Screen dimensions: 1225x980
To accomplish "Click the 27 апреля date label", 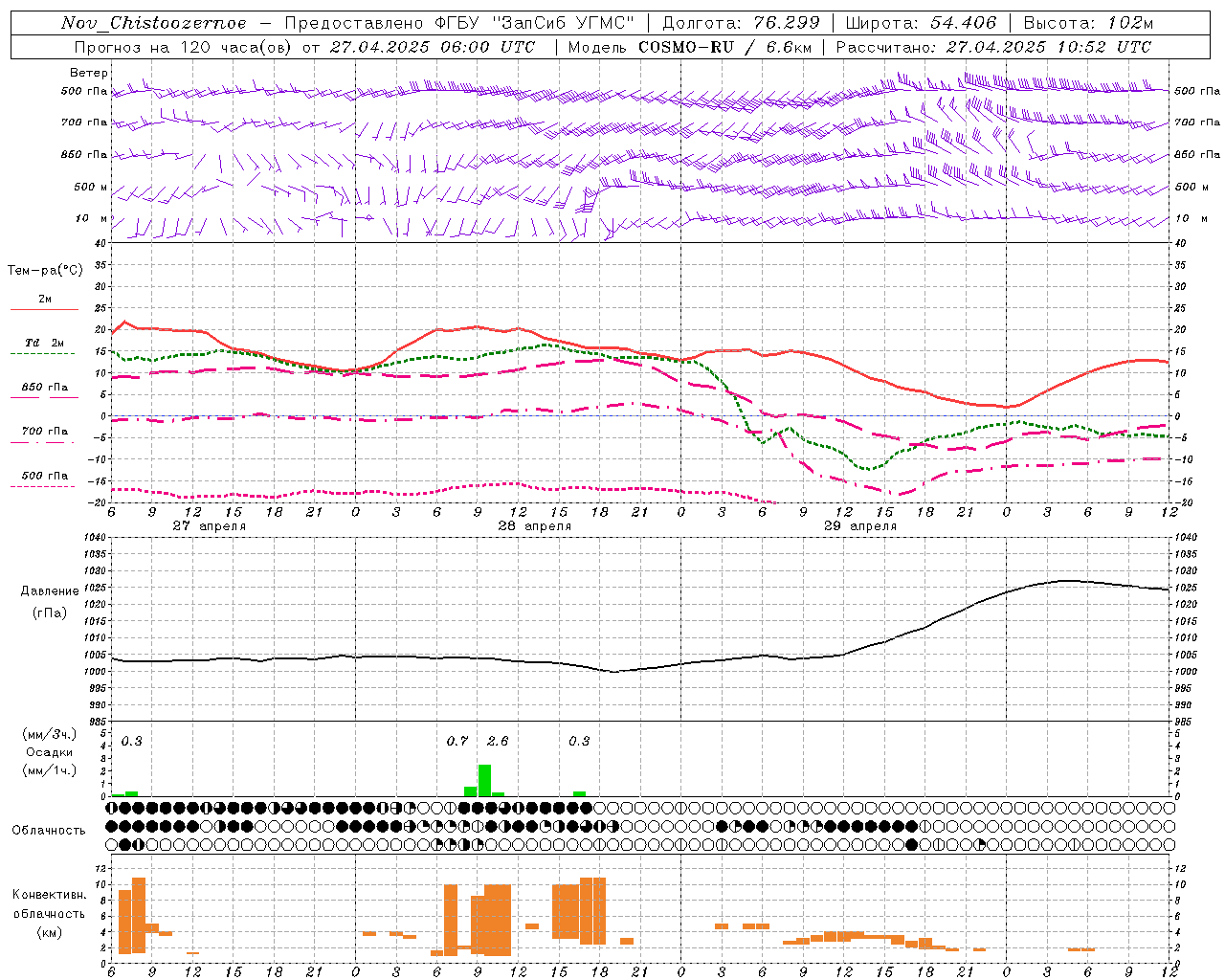I will tap(209, 526).
